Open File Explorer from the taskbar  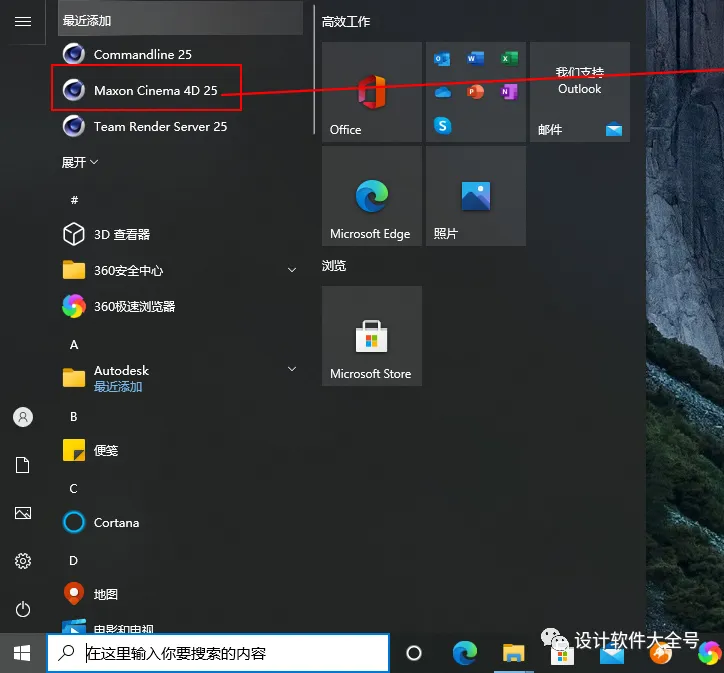(513, 653)
